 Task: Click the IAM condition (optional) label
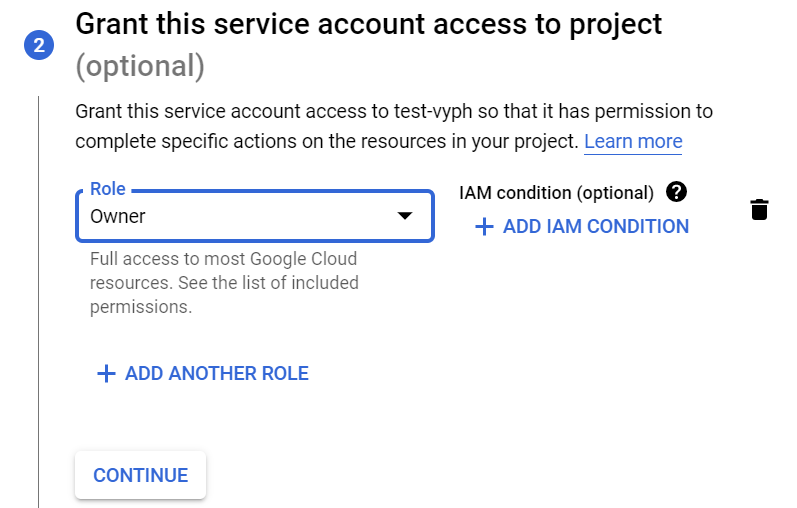point(555,192)
